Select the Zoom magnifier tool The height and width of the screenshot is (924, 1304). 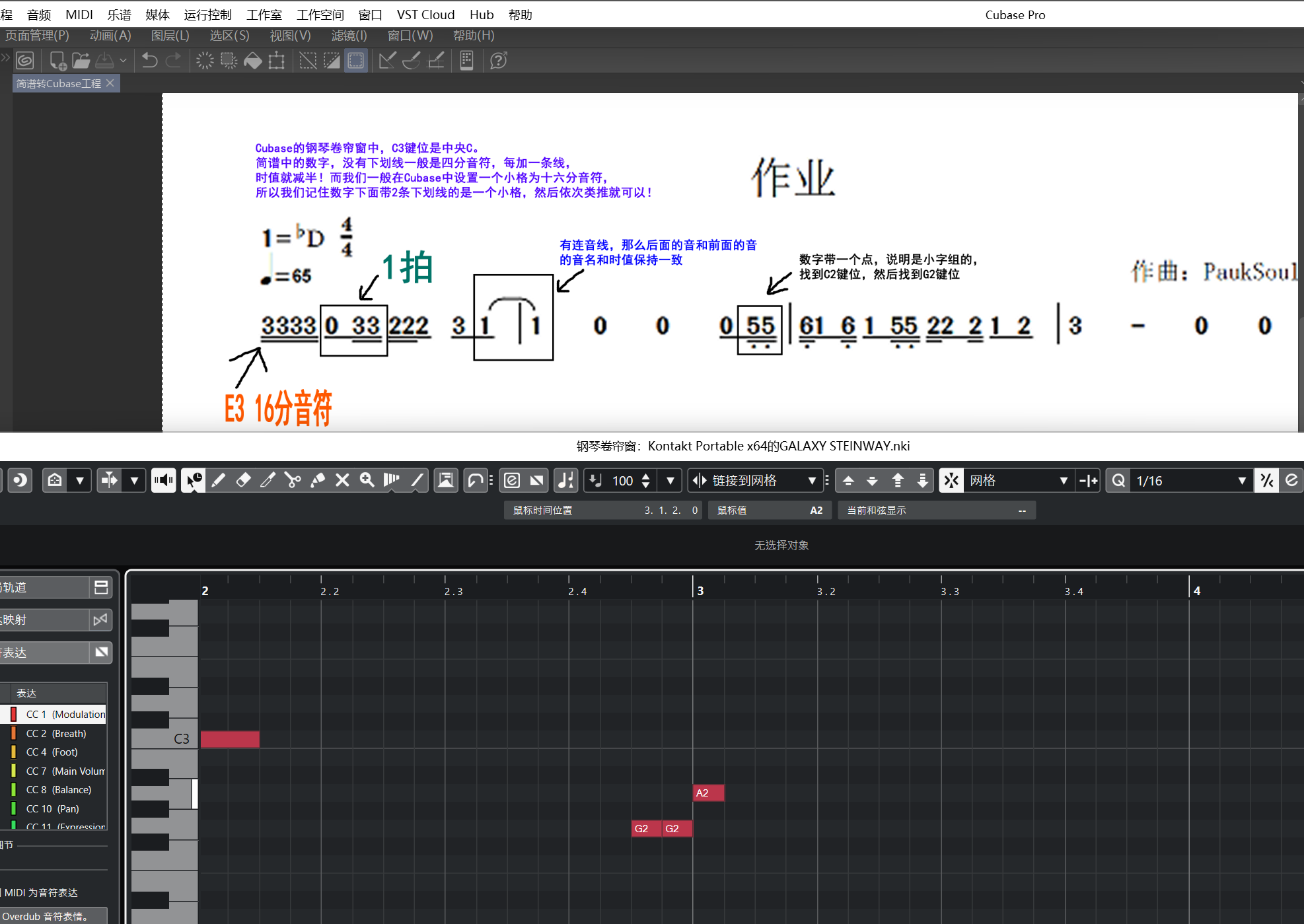(x=367, y=480)
